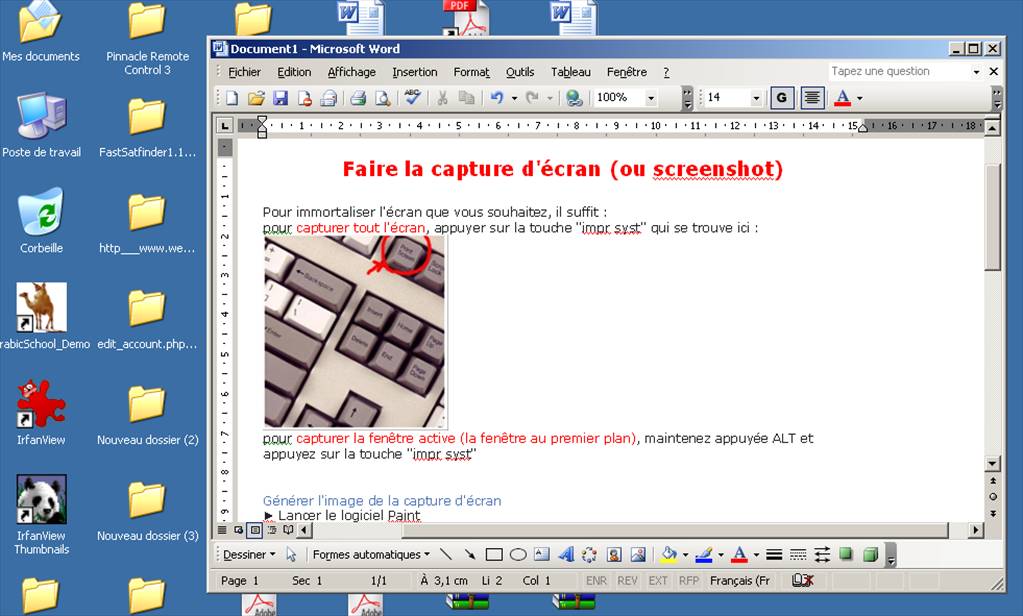1023x616 pixels.
Task: Print the document using printer icon
Action: pyautogui.click(x=358, y=98)
